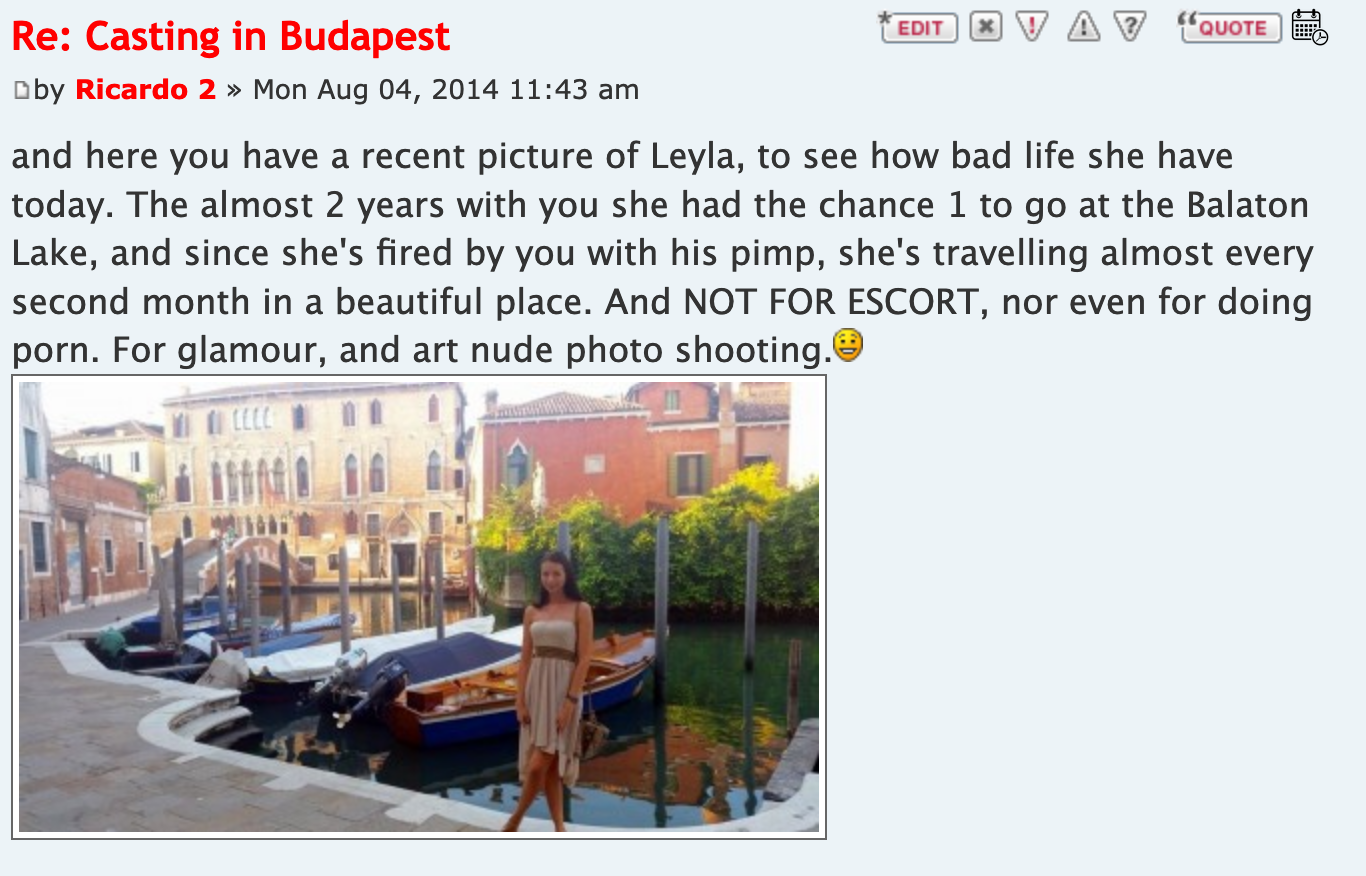Open author profile Ricardo 2
Image resolution: width=1366 pixels, height=876 pixels.
tap(145, 90)
